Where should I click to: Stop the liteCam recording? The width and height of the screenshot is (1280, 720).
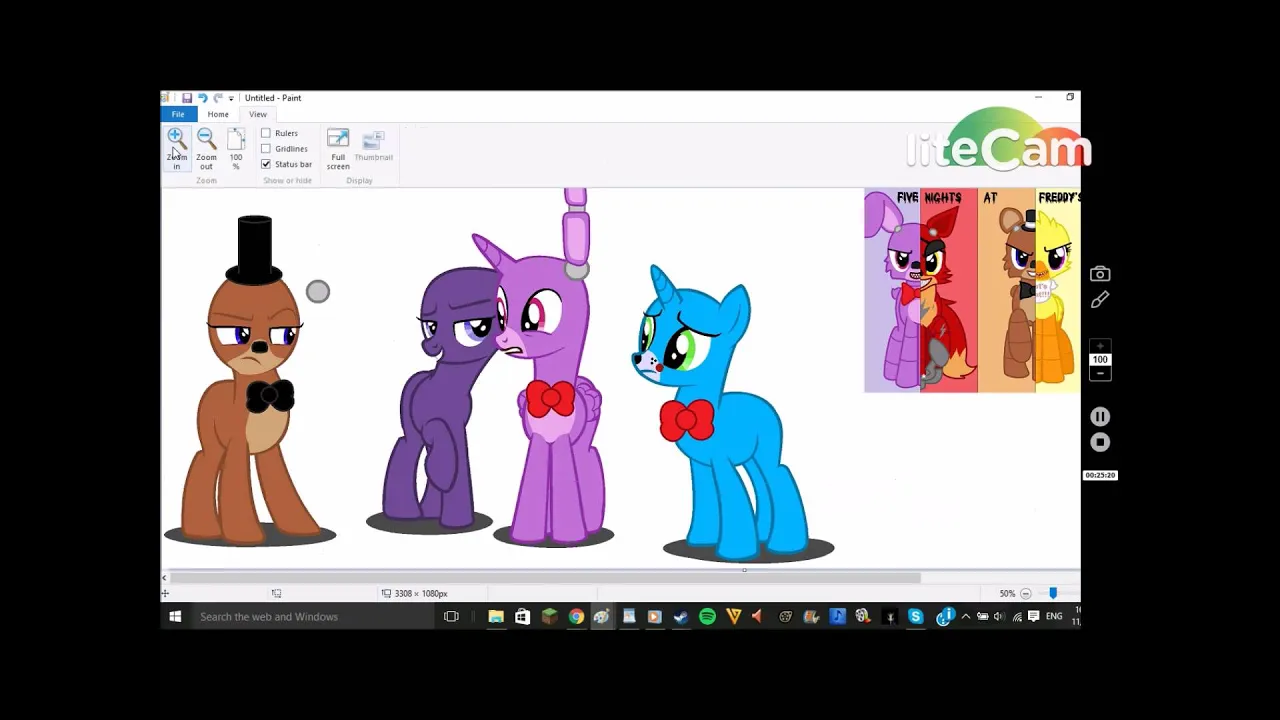tap(1100, 442)
